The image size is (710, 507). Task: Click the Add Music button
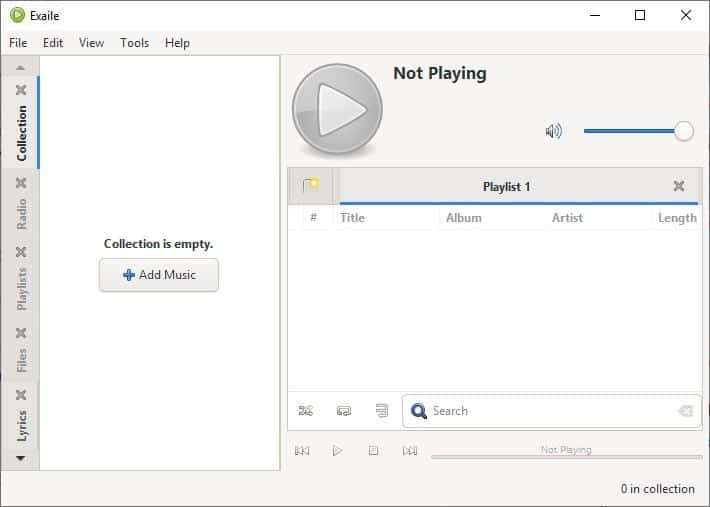(x=159, y=275)
